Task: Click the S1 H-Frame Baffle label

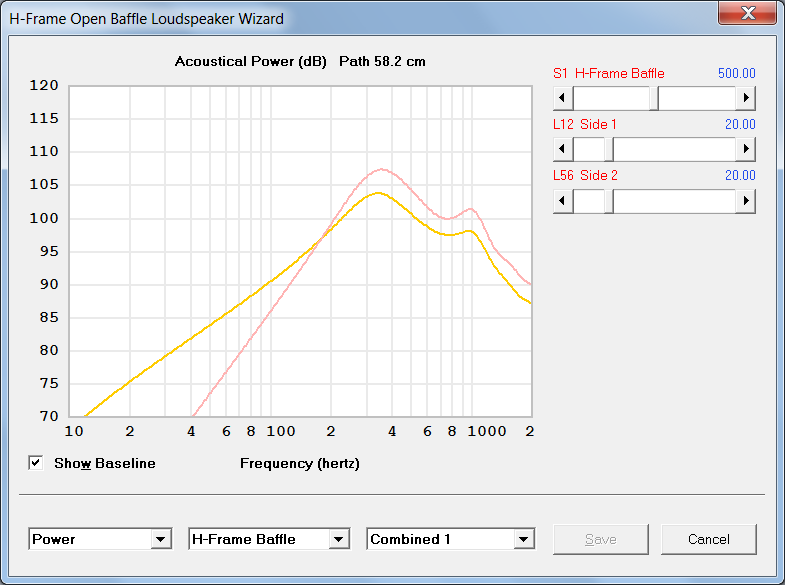Action: 609,74
